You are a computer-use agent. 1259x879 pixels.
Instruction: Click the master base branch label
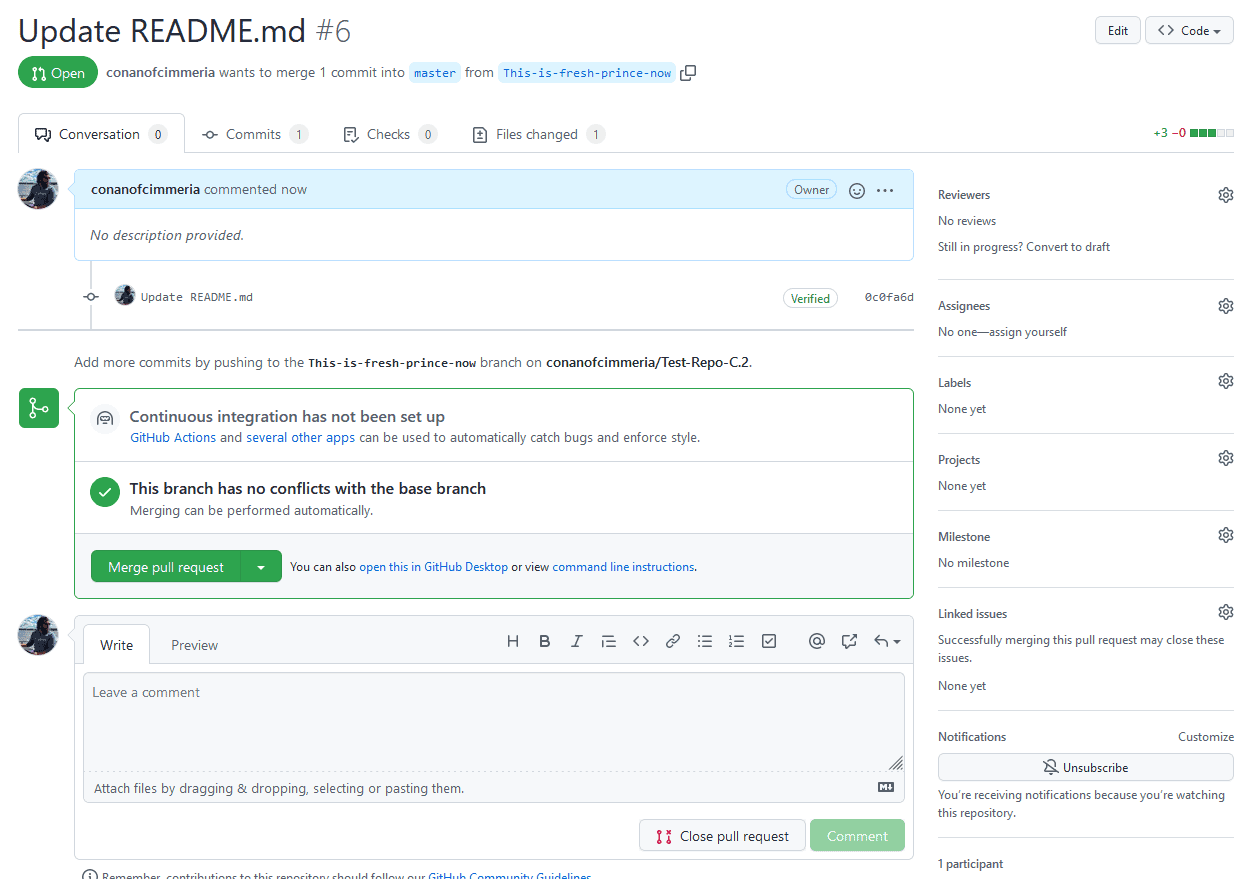[x=435, y=73]
